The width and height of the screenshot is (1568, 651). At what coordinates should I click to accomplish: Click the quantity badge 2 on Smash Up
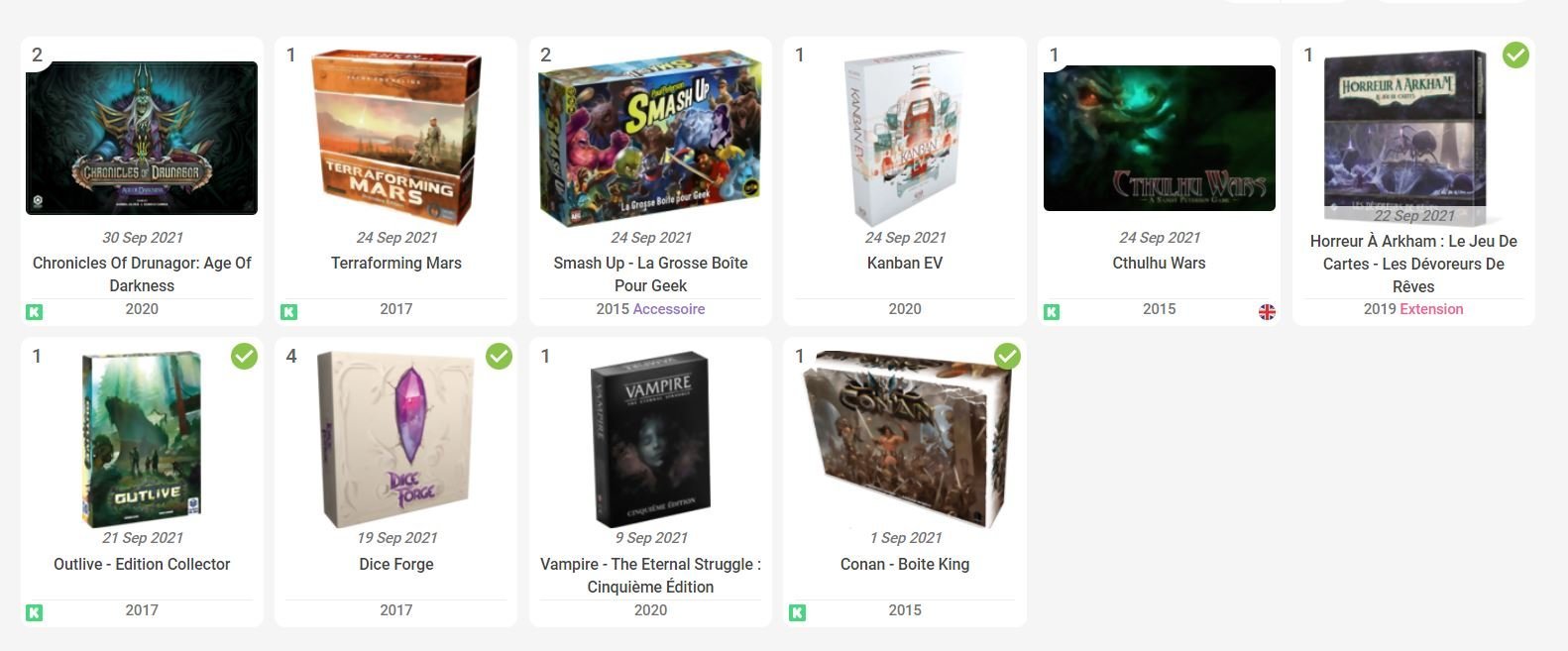click(545, 54)
